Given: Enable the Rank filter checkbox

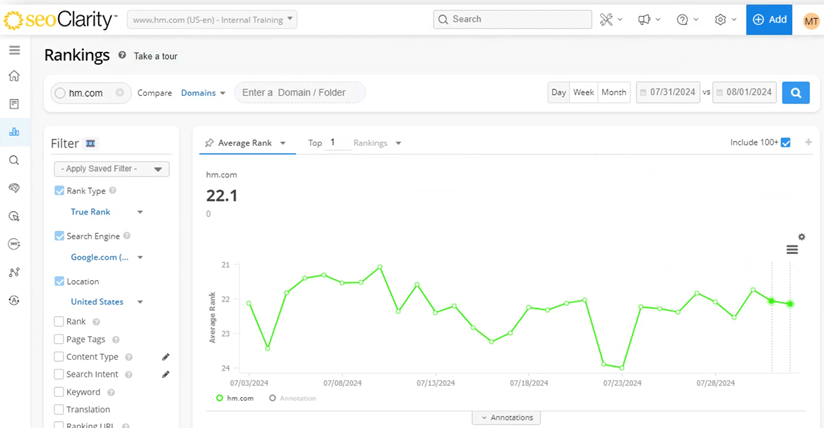Looking at the screenshot, I should point(59,321).
